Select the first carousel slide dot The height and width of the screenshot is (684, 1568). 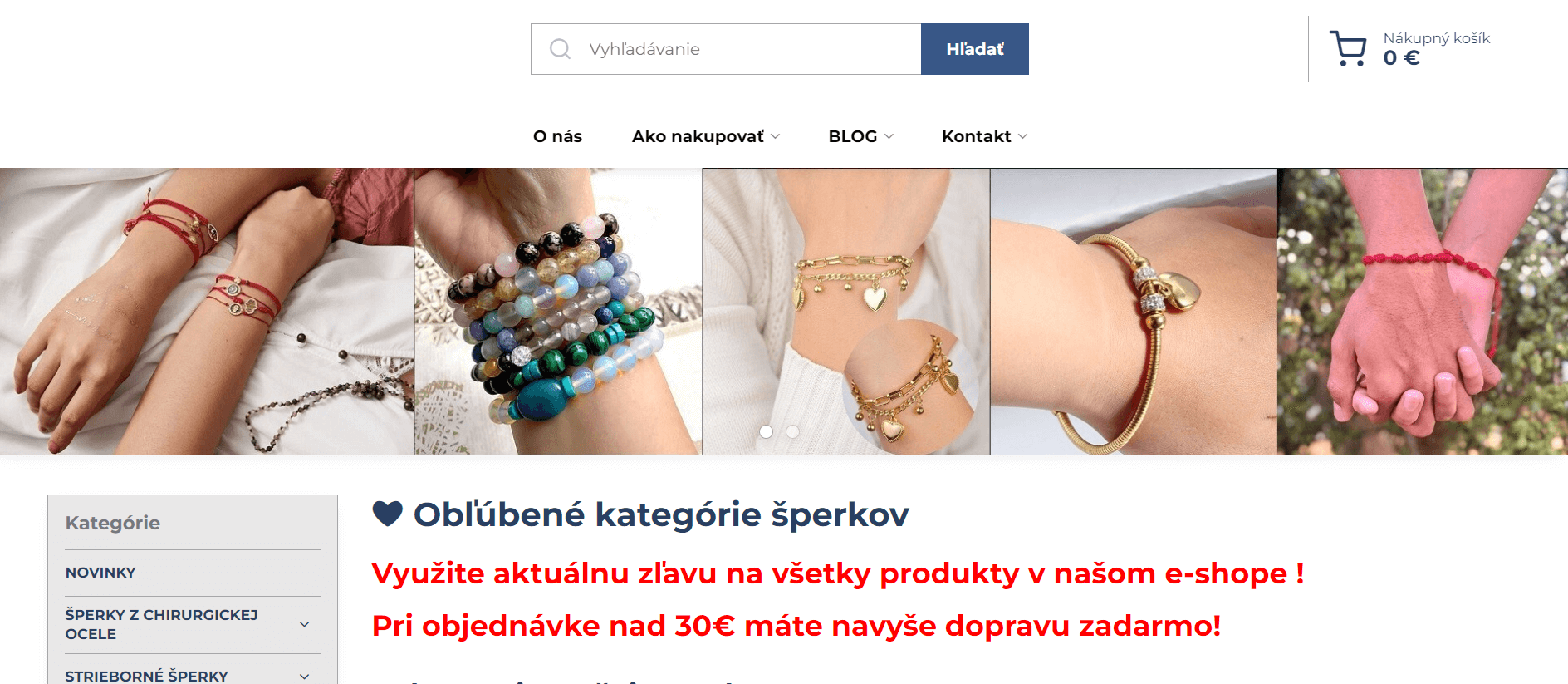click(x=767, y=431)
